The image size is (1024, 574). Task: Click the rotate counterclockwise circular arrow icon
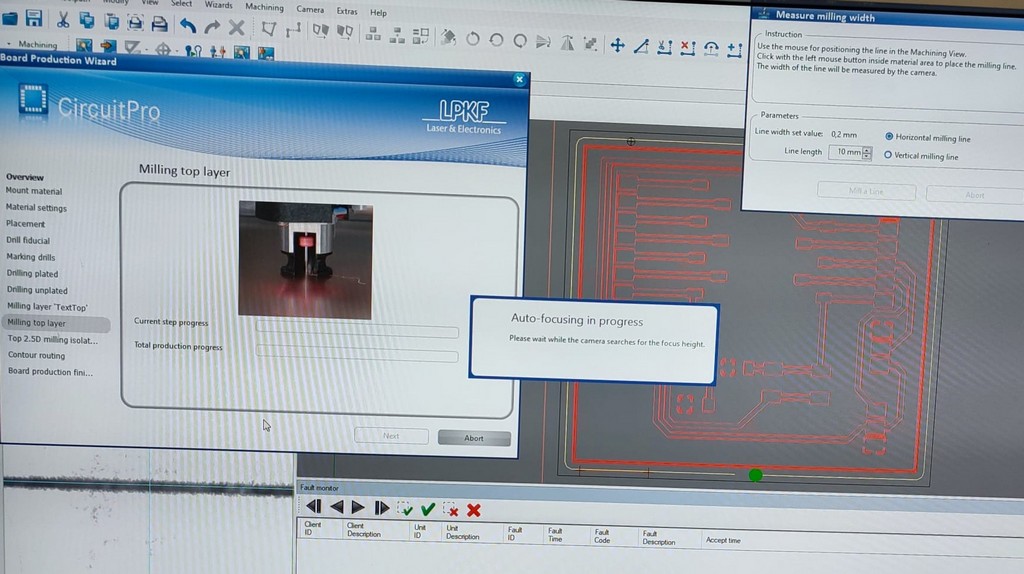pyautogui.click(x=496, y=40)
